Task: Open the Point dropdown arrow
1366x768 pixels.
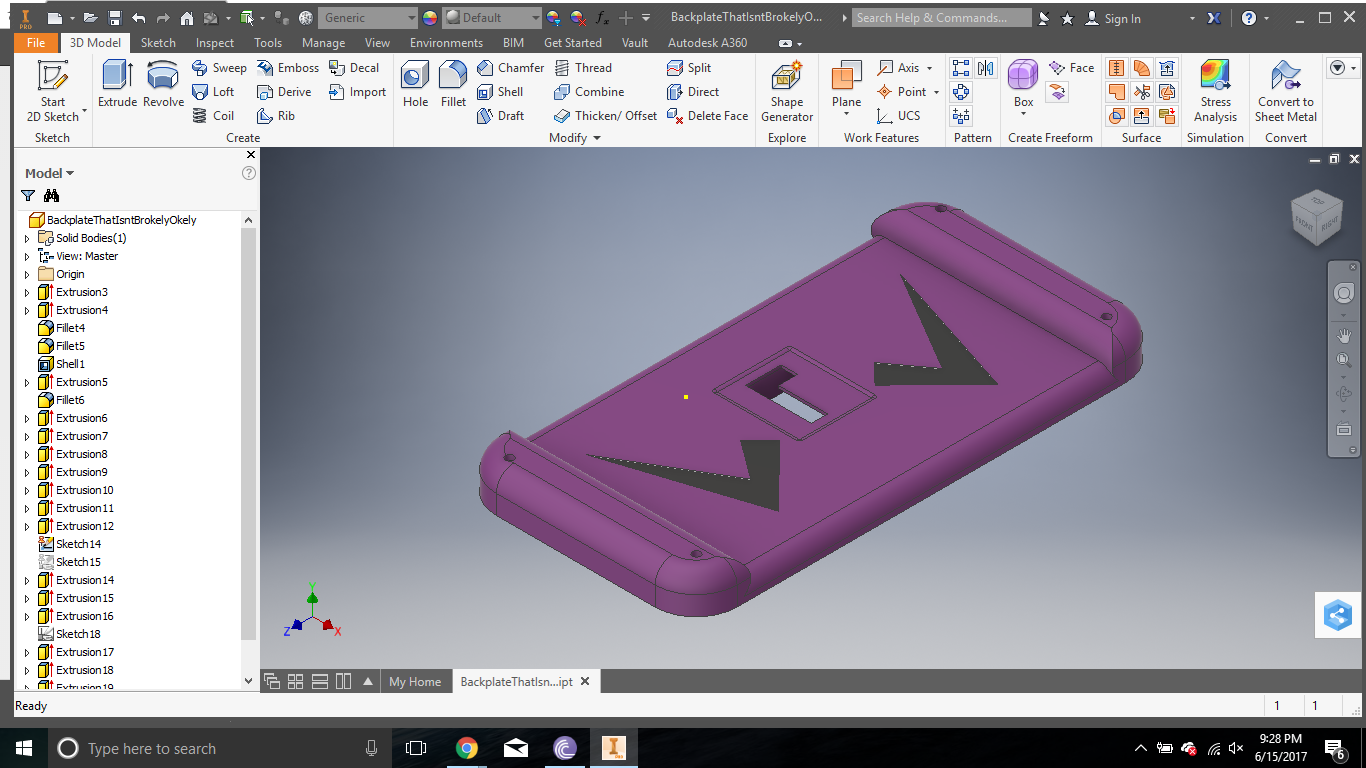Action: click(x=936, y=92)
